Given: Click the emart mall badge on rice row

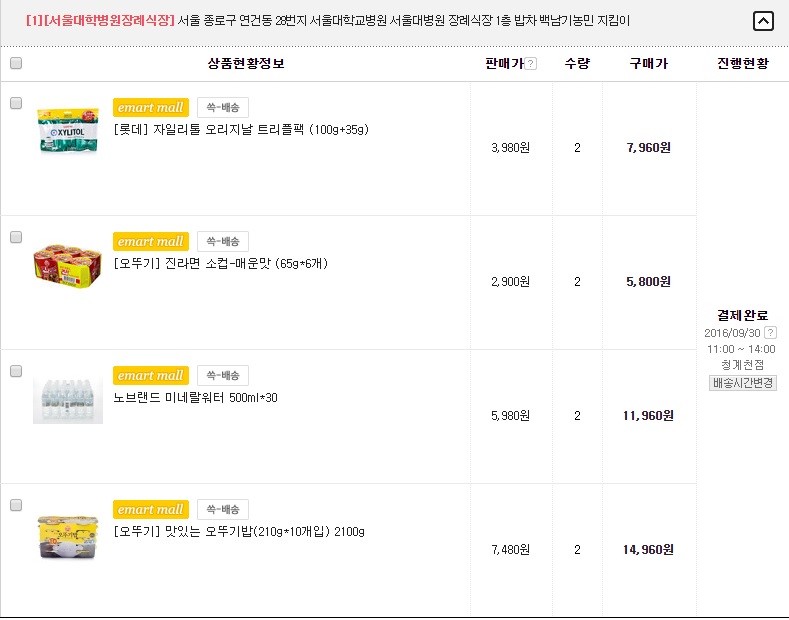Looking at the screenshot, I should pos(151,509).
